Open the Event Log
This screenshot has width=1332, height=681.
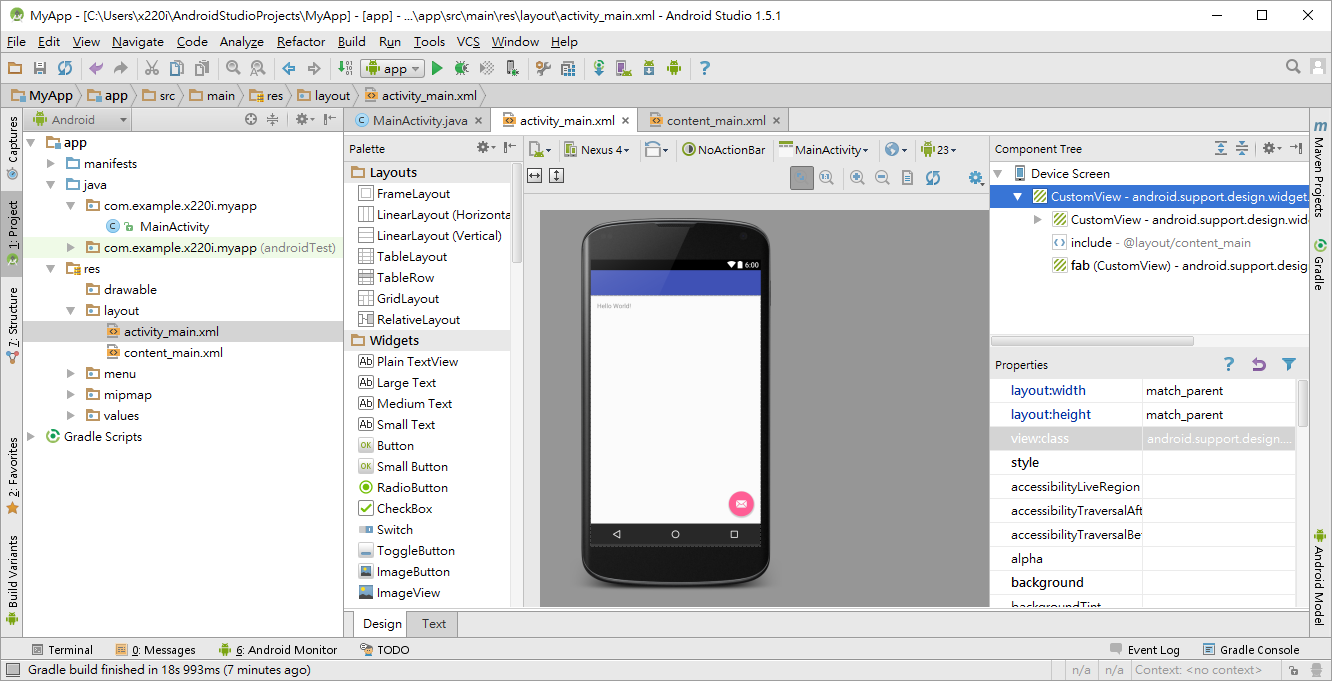(1144, 650)
